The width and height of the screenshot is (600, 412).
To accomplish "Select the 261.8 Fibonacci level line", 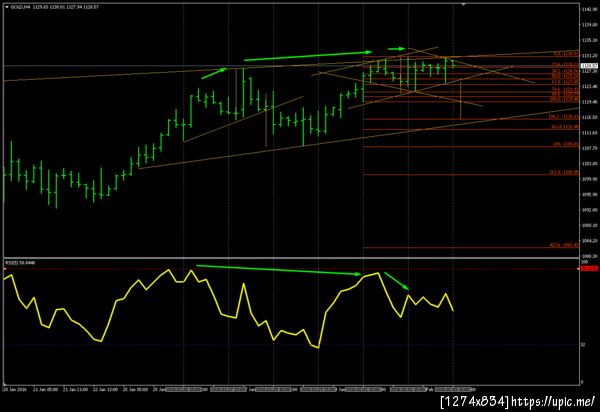I will (x=471, y=175).
